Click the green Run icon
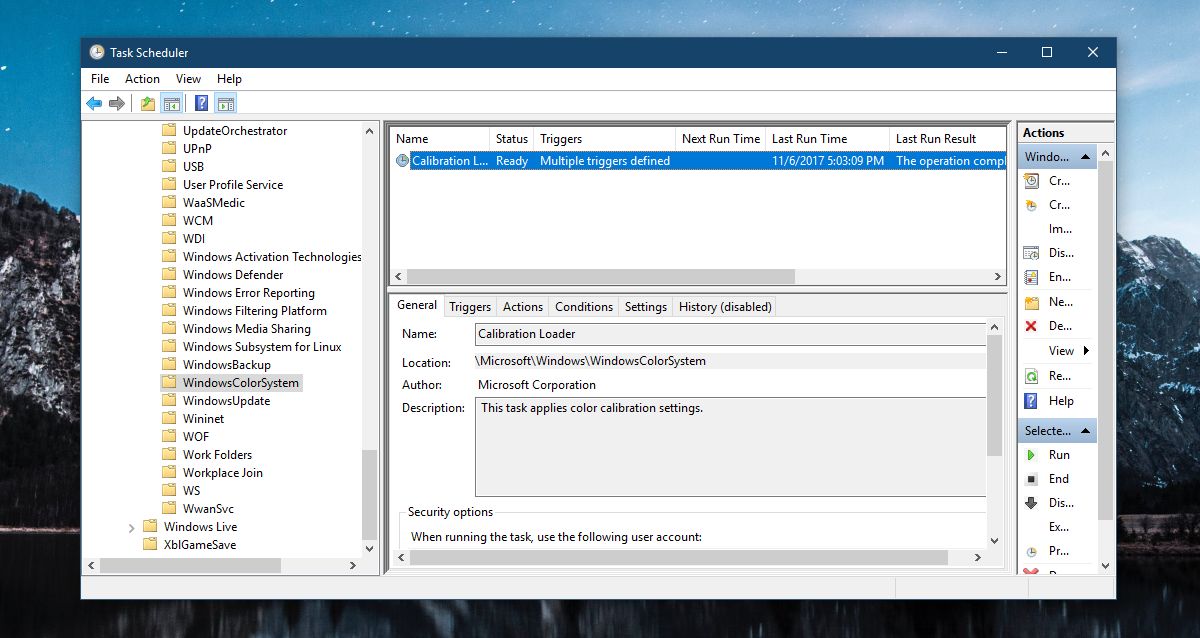This screenshot has width=1200, height=638. click(x=1031, y=455)
